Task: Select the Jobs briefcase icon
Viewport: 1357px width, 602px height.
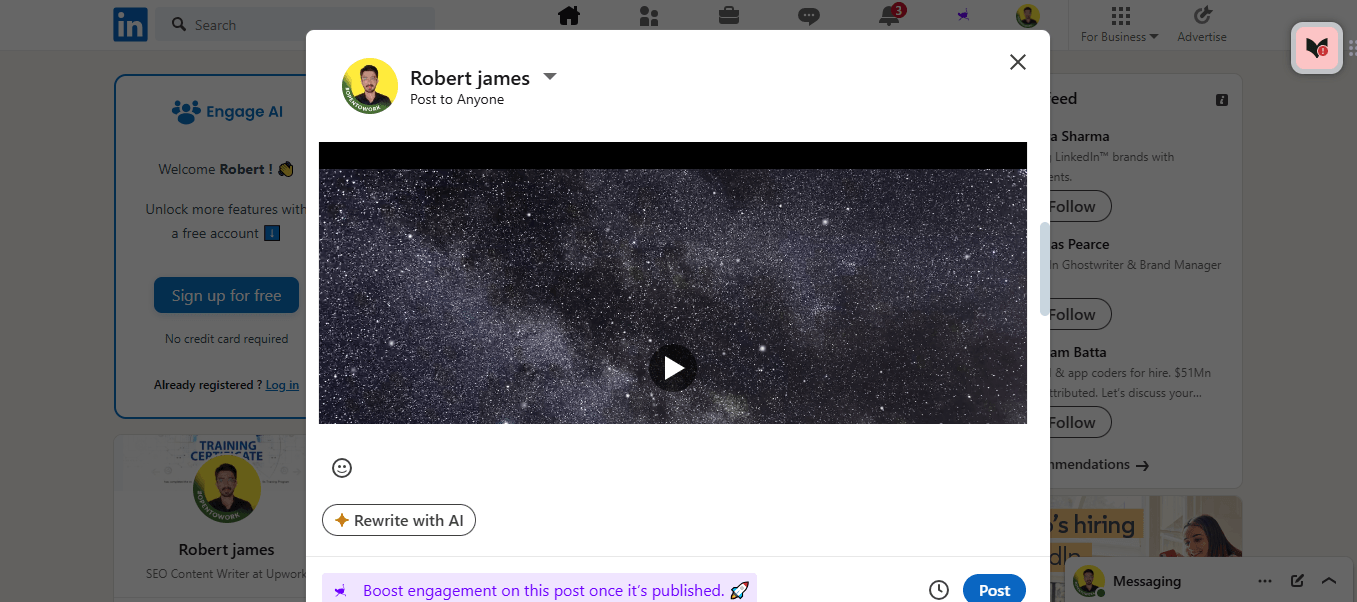Action: tap(728, 16)
